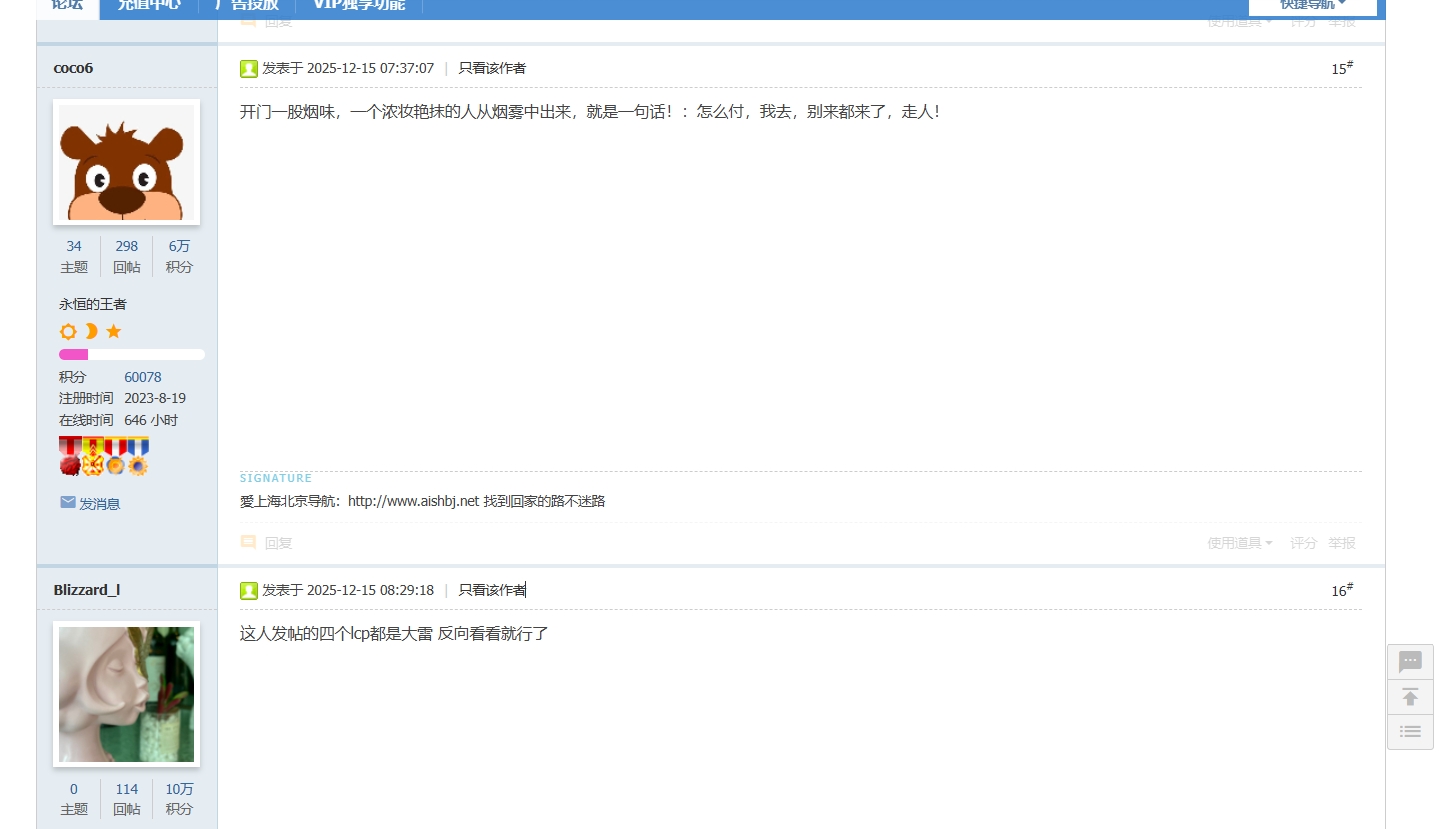Click Blizzard_l's avatar thumbnail
The image size is (1456, 829).
(126, 694)
